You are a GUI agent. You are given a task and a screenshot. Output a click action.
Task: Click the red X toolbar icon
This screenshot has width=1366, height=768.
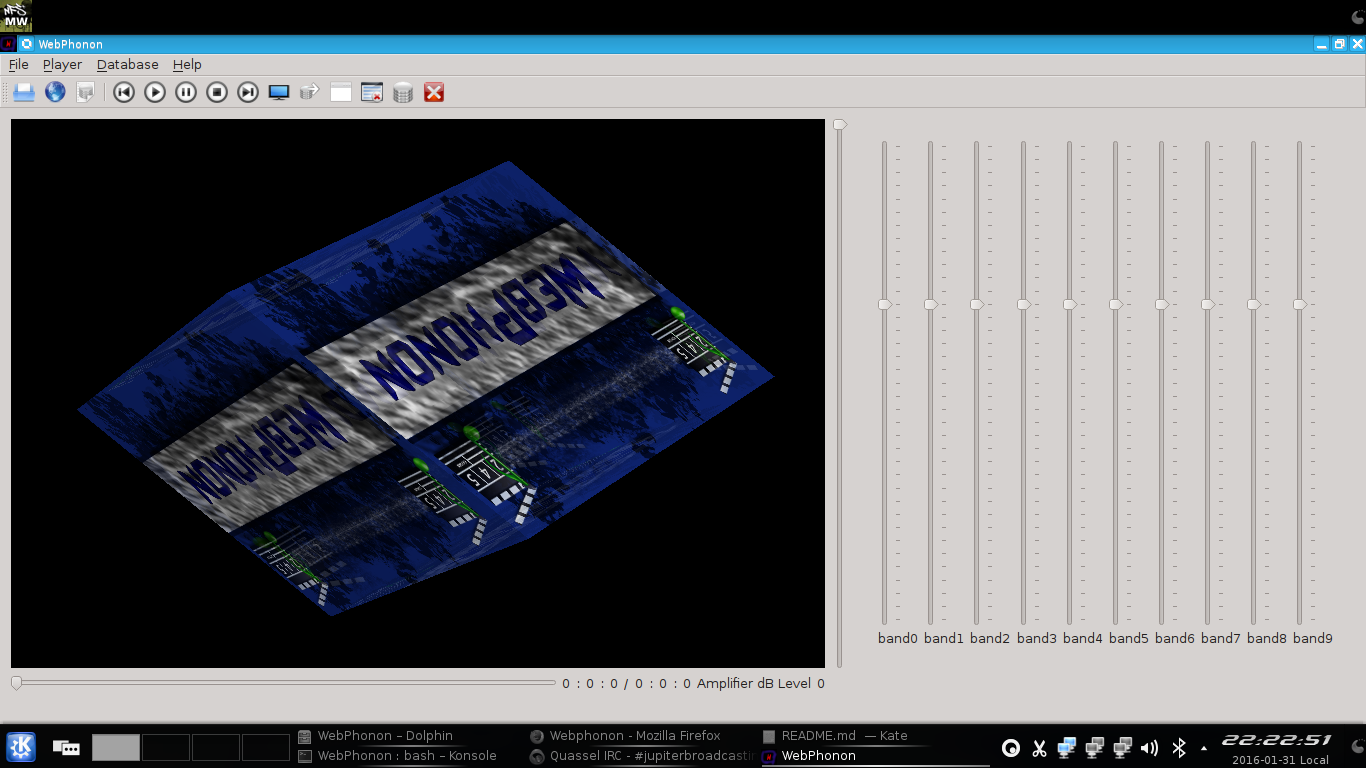pyautogui.click(x=434, y=92)
